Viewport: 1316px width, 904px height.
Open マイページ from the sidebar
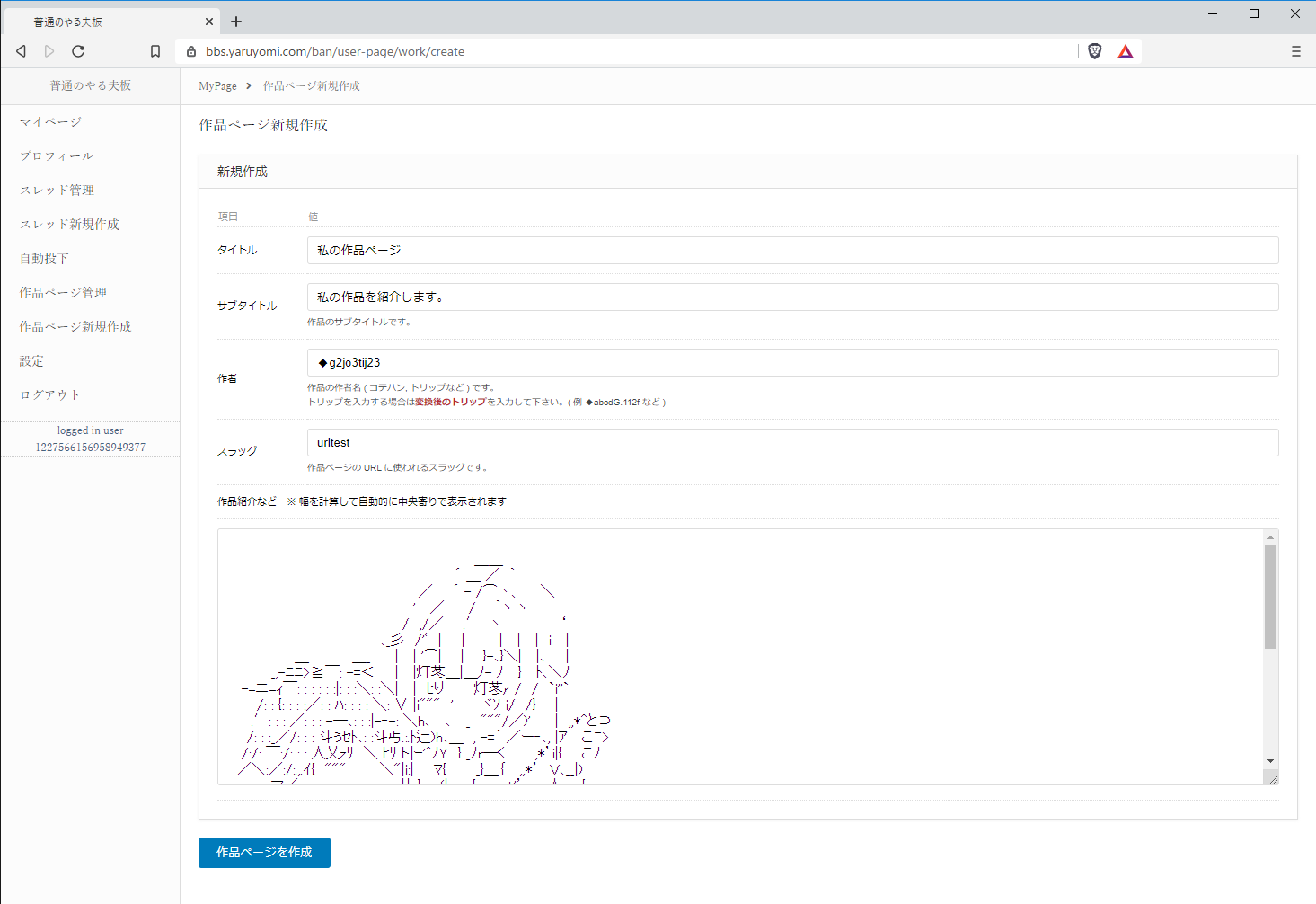point(49,121)
